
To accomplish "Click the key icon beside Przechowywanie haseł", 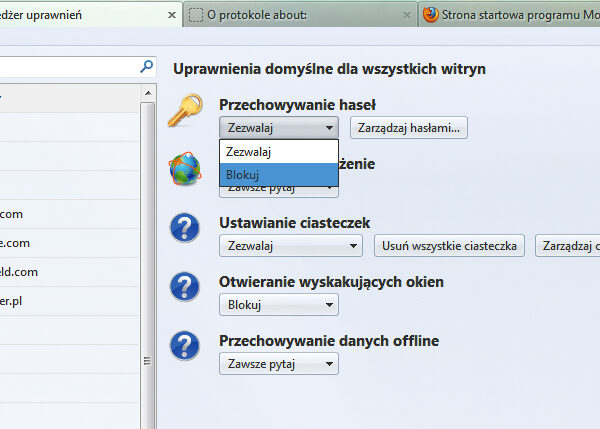I will click(186, 111).
